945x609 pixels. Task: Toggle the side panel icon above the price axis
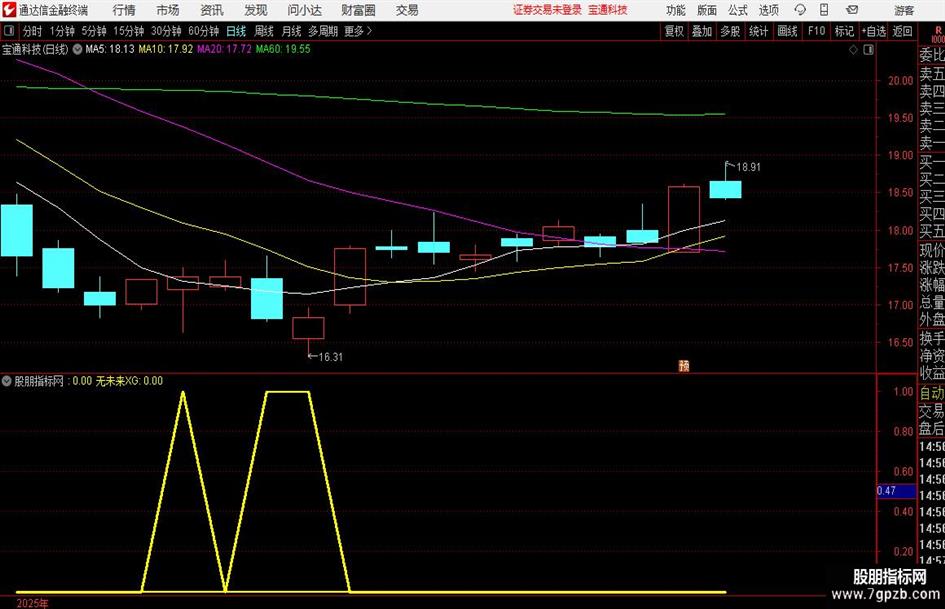click(868, 50)
